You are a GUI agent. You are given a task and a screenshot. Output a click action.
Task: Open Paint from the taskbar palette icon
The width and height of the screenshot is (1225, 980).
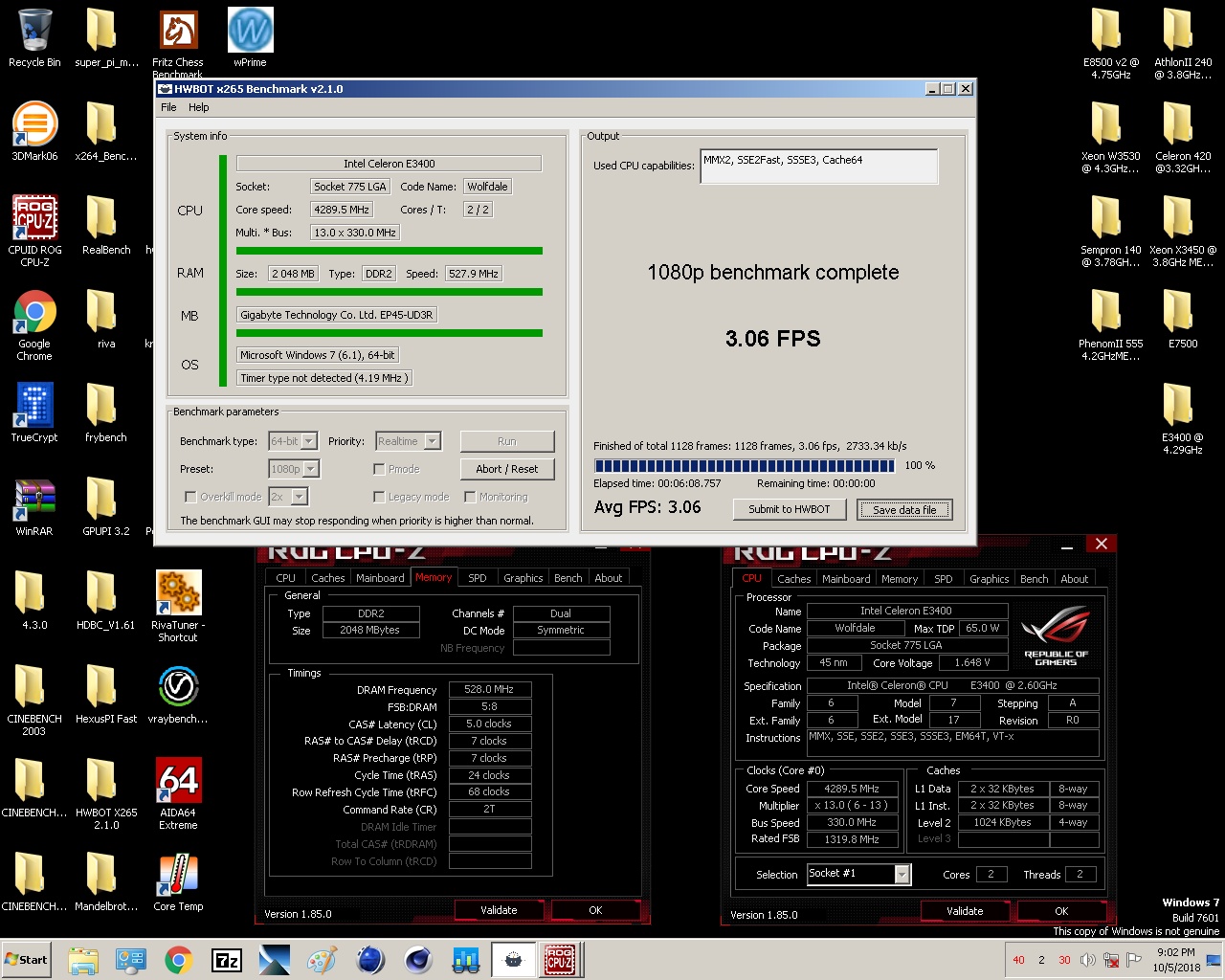pos(322,960)
